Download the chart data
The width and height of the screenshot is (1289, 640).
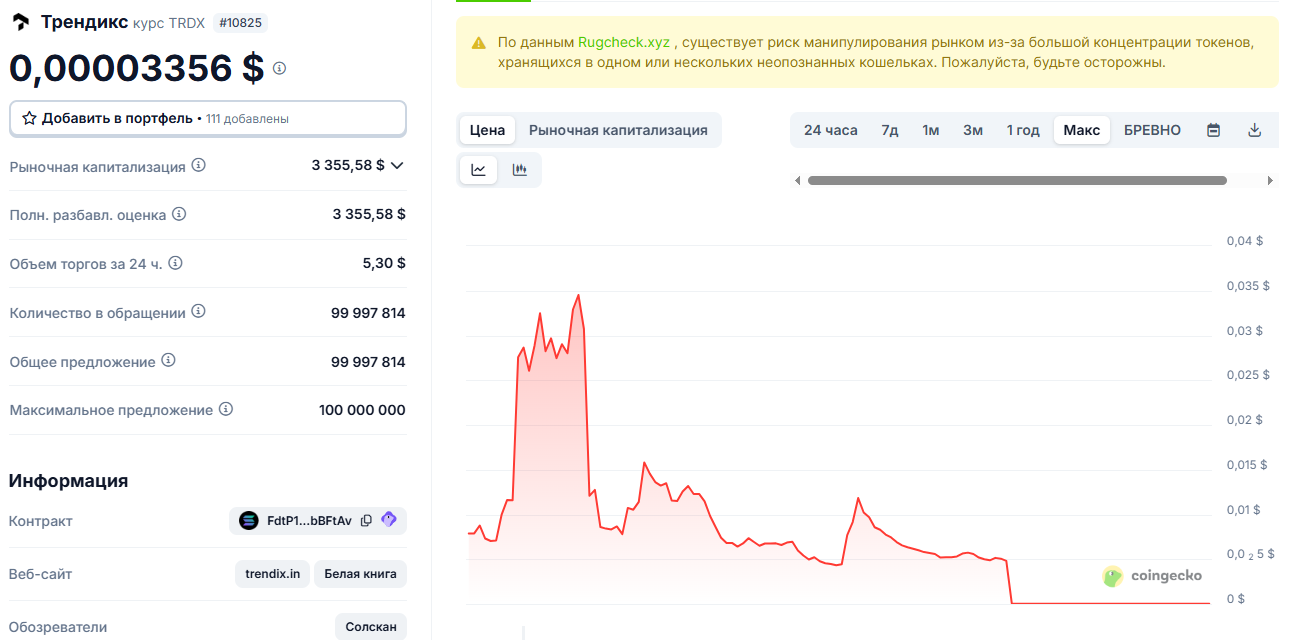[1255, 130]
